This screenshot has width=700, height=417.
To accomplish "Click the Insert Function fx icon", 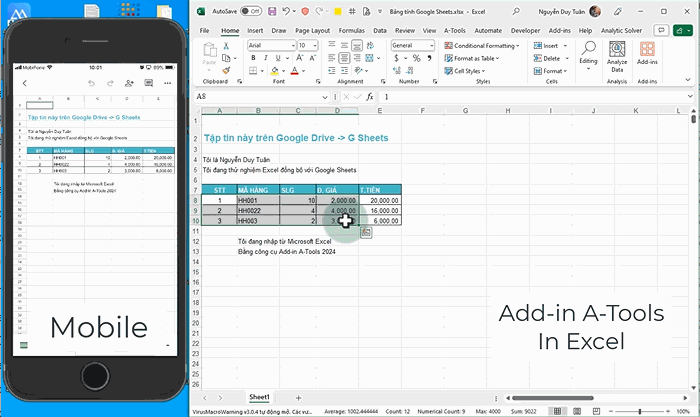I will 370,96.
